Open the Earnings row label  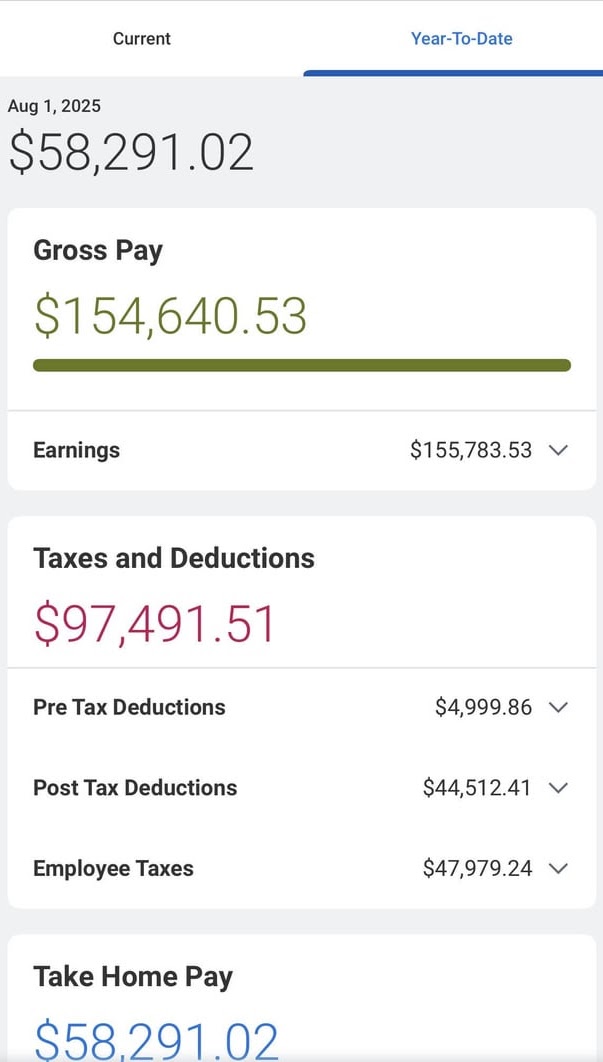pos(77,450)
